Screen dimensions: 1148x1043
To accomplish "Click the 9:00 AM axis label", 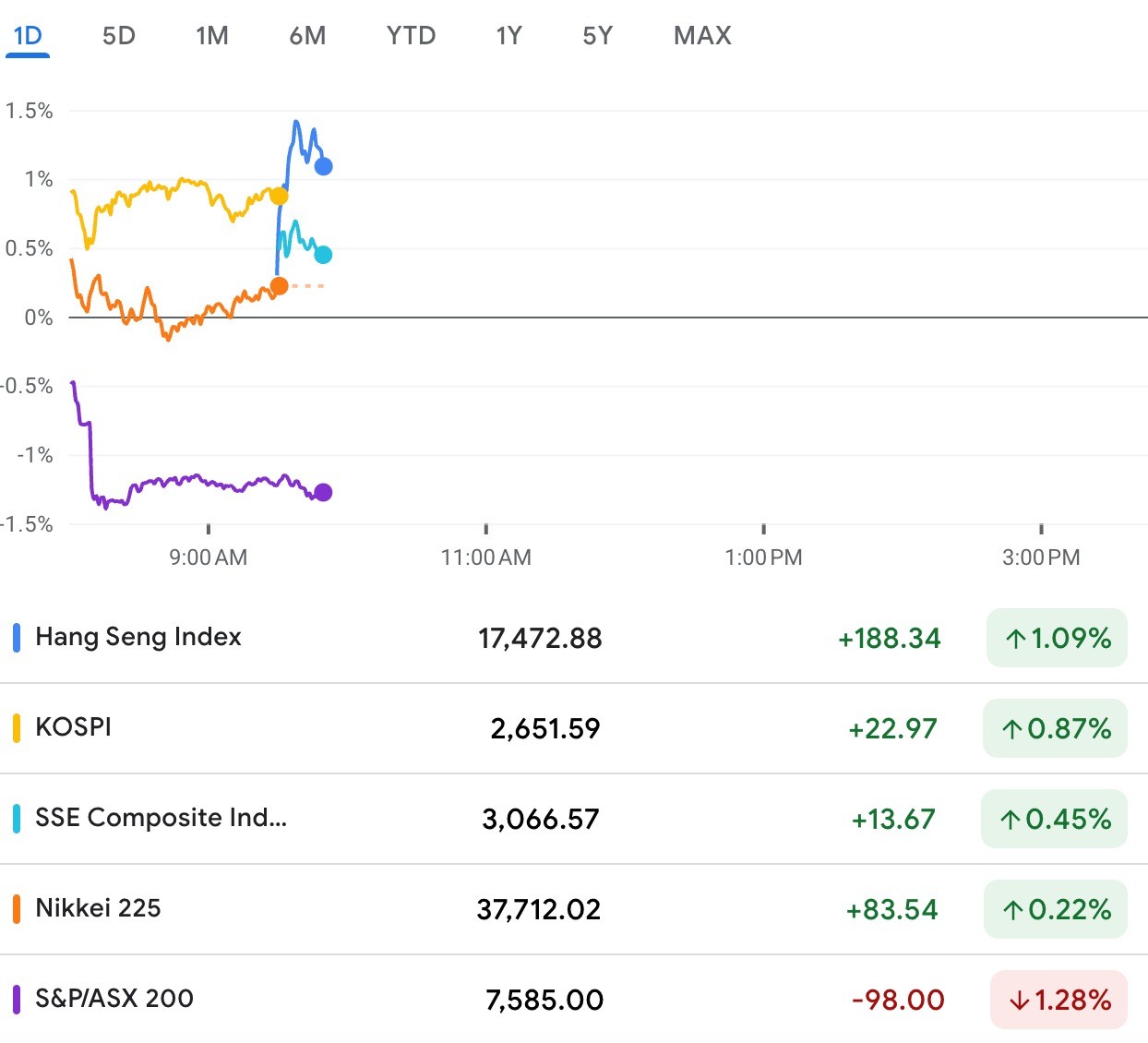I will (x=209, y=557).
